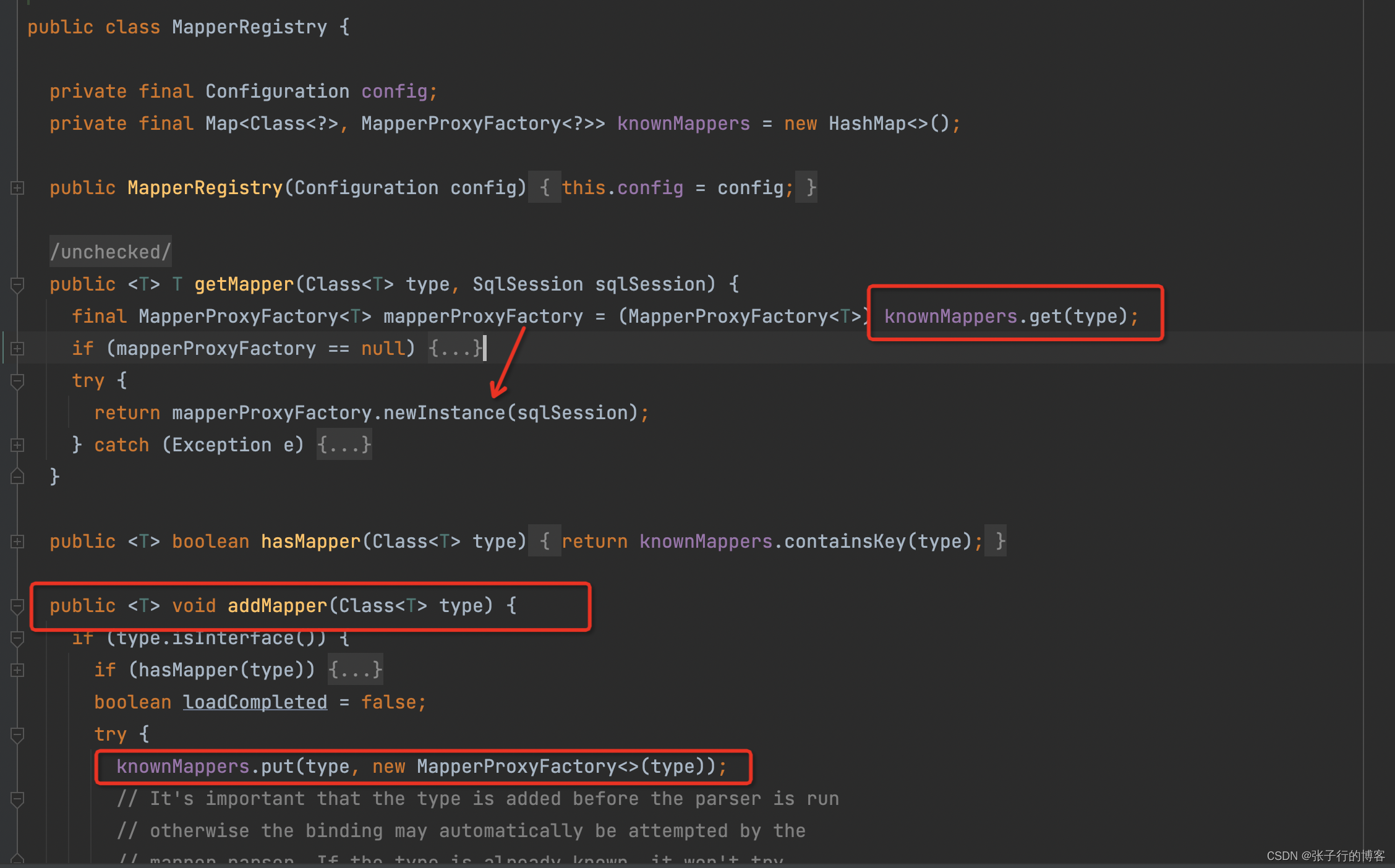Expand the 'if (mapperProxyFactory == null)' gutter fold icon
Viewport: 1395px width, 868px height.
coord(17,349)
